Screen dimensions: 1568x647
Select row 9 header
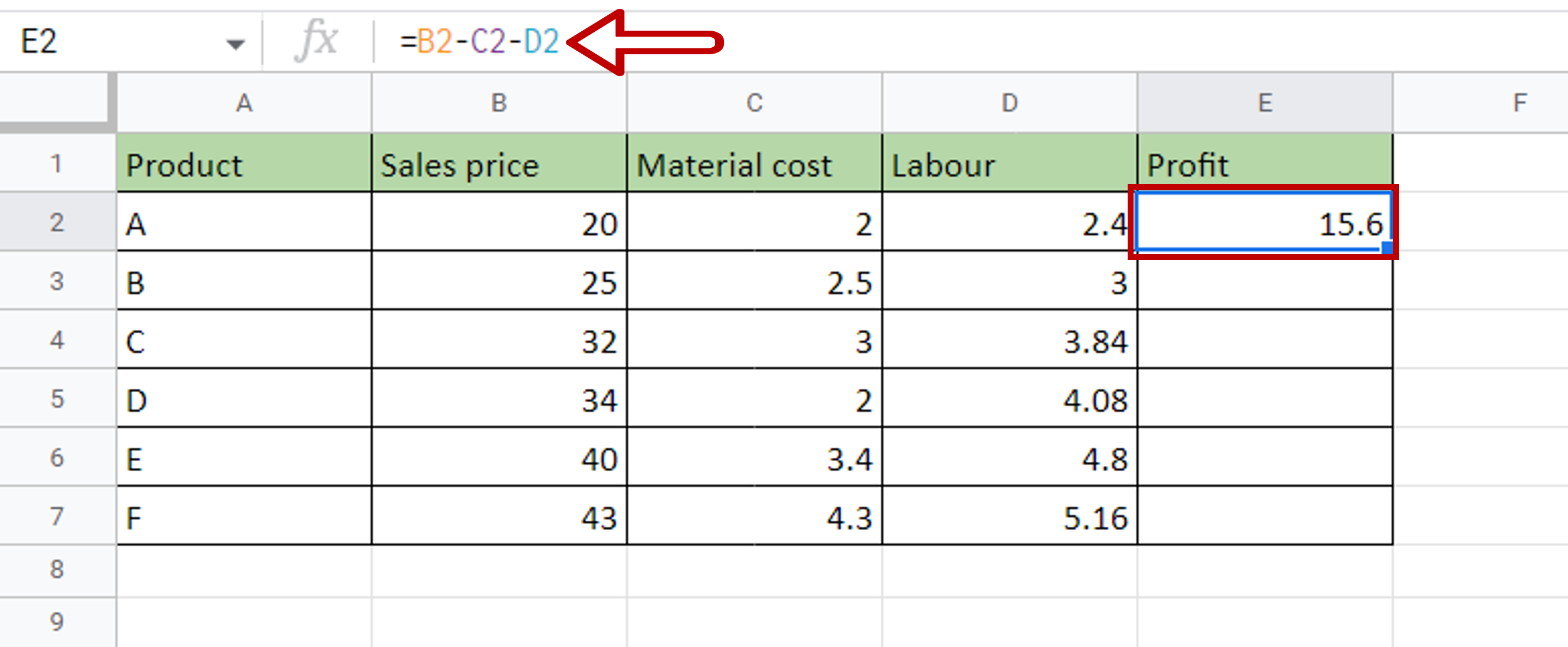coord(57,622)
